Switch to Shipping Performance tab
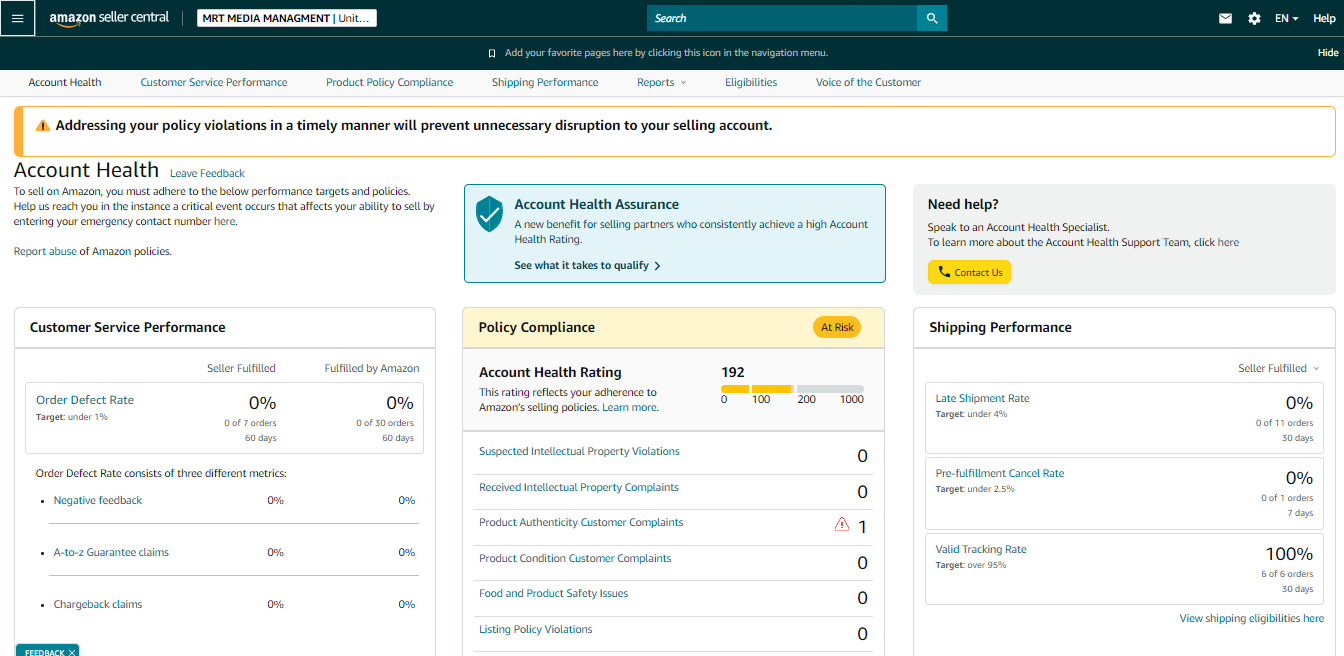 pyautogui.click(x=545, y=82)
